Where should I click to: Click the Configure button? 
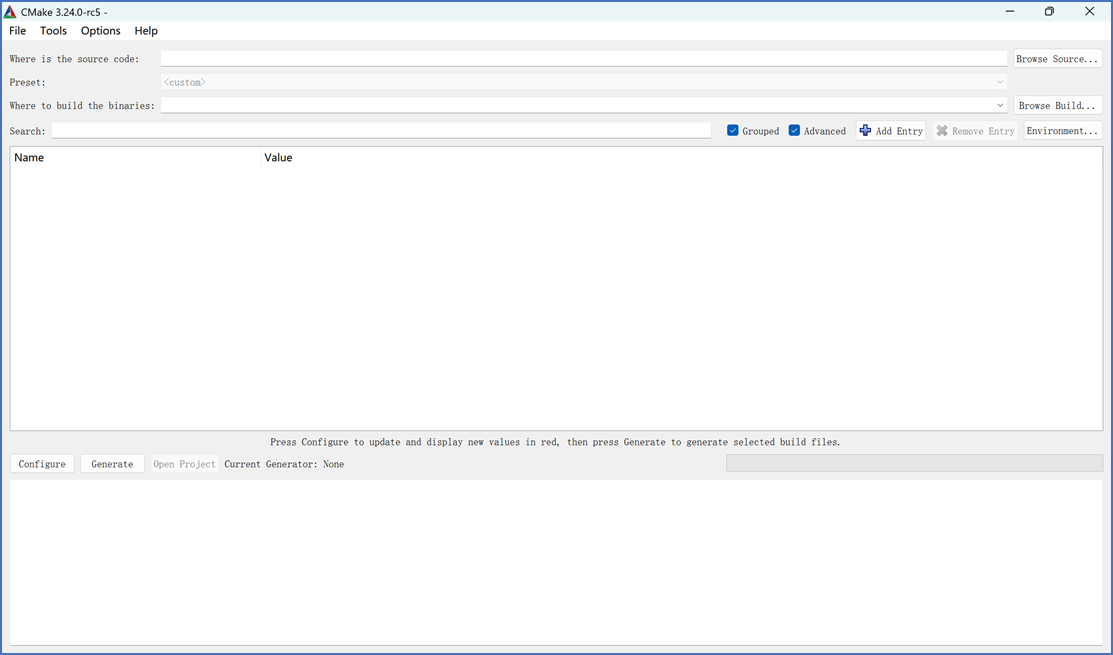click(42, 464)
